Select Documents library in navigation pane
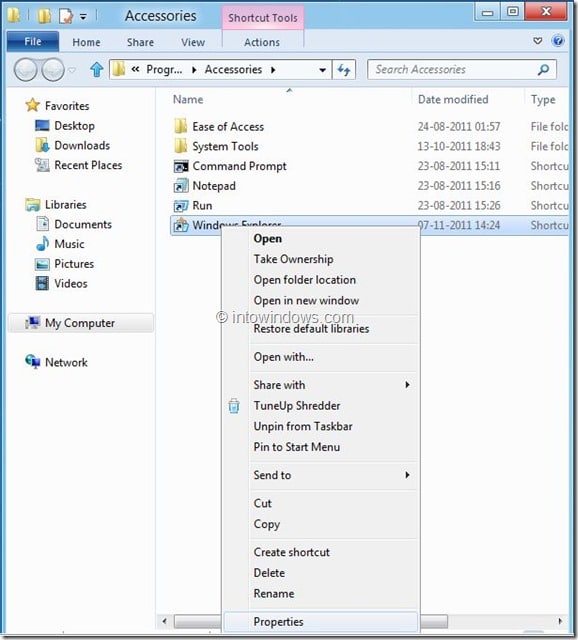Screen dimensions: 578x640 click(83, 224)
